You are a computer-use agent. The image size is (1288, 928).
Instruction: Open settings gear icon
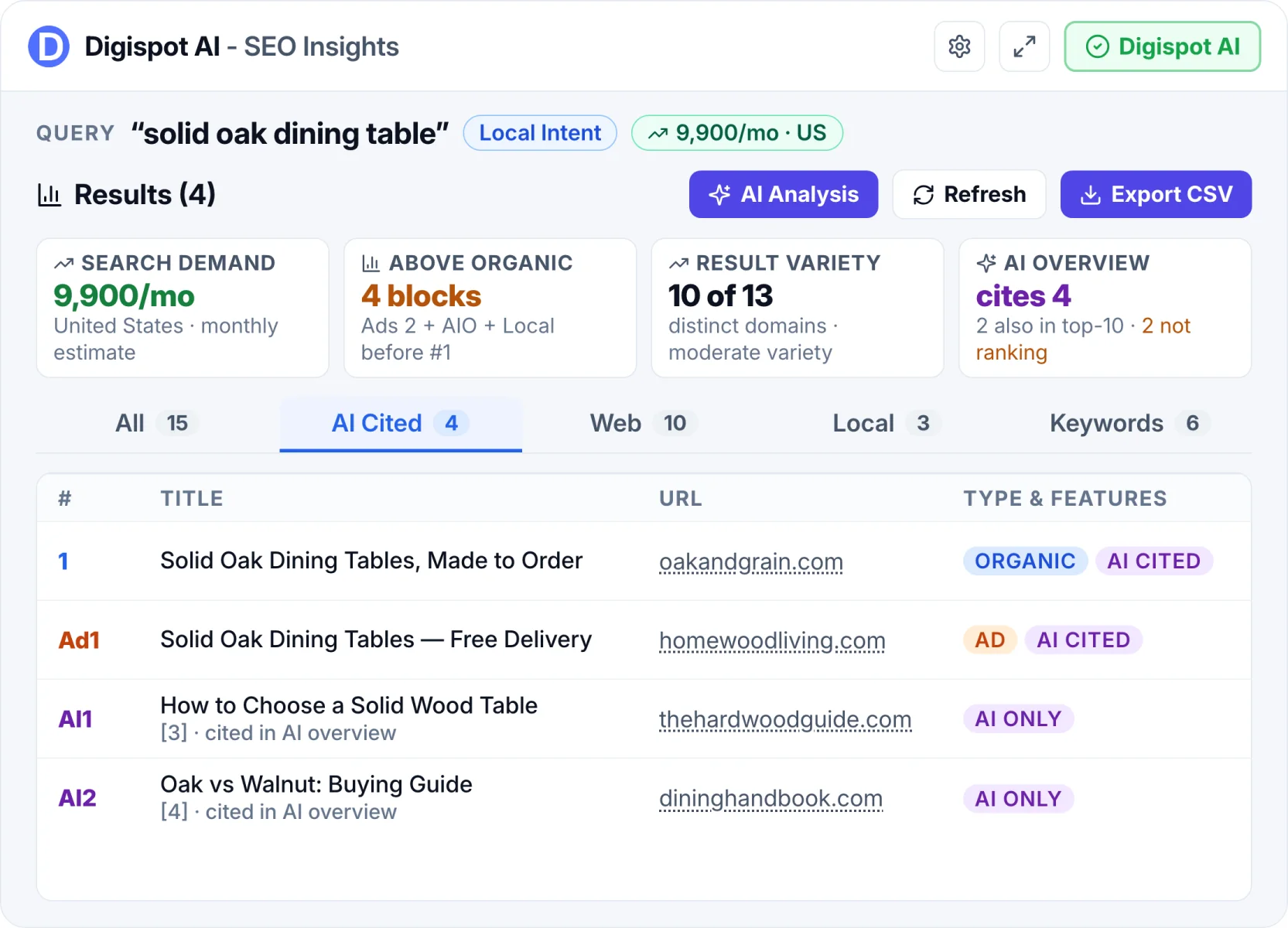tap(959, 46)
